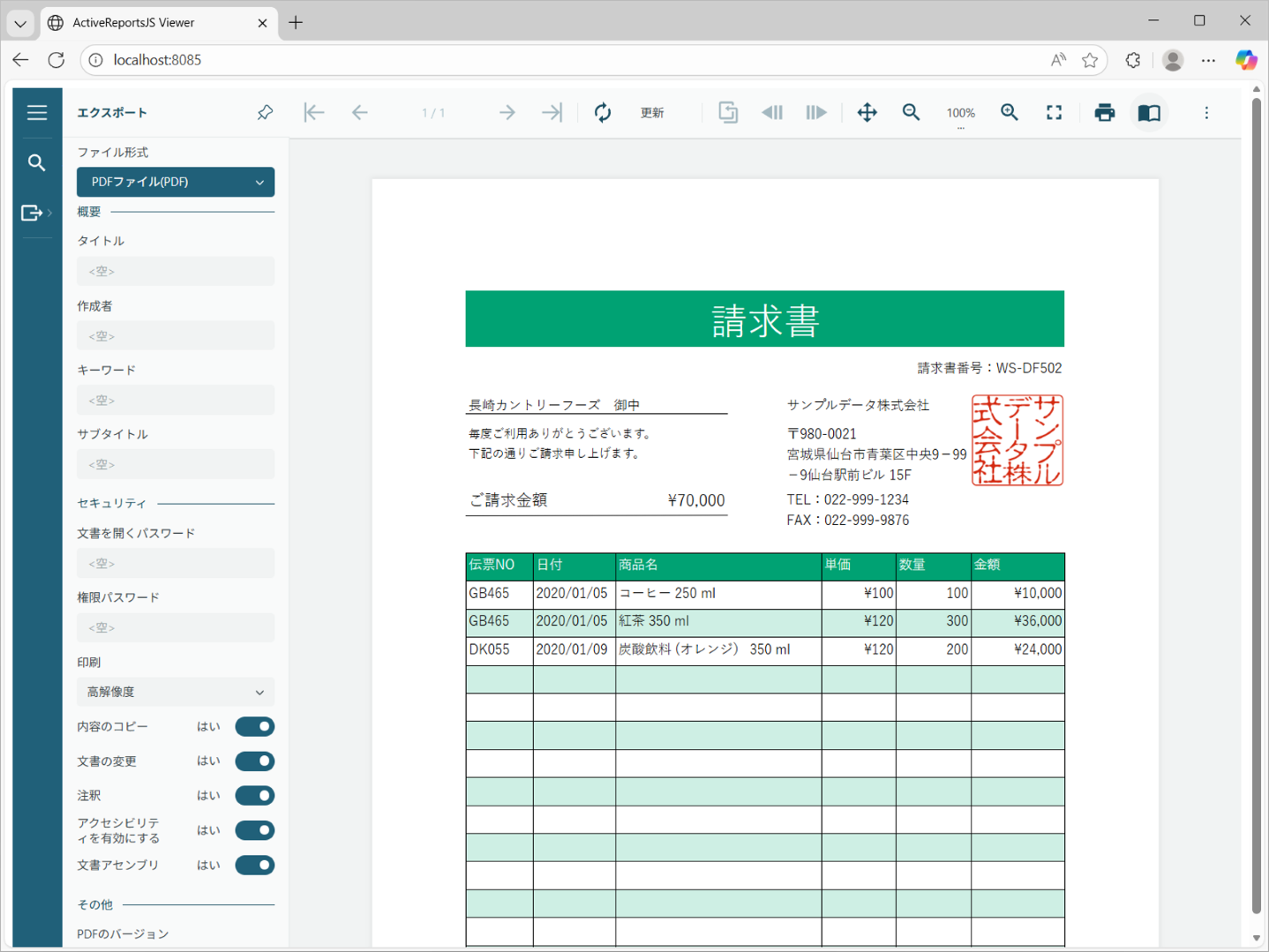Image resolution: width=1269 pixels, height=952 pixels.
Task: Open the 100% zoom level dropdown
Action: [x=960, y=114]
